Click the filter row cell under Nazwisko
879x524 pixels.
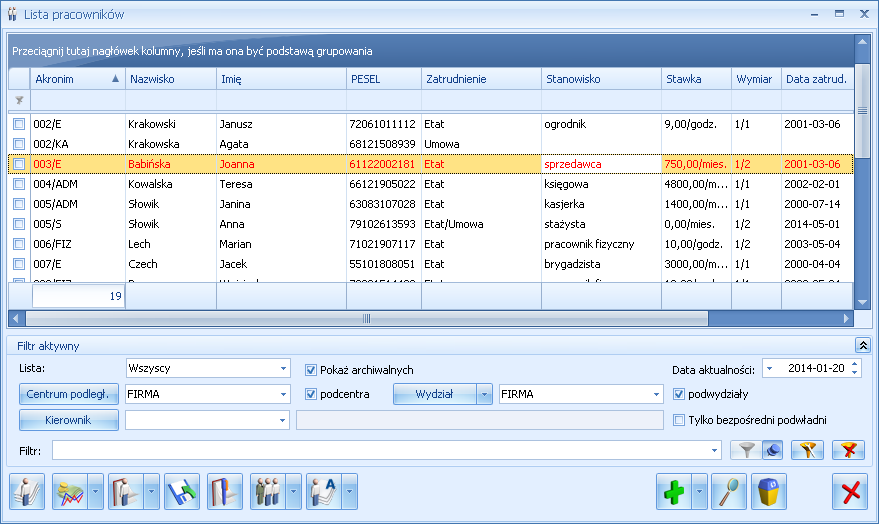tap(171, 101)
